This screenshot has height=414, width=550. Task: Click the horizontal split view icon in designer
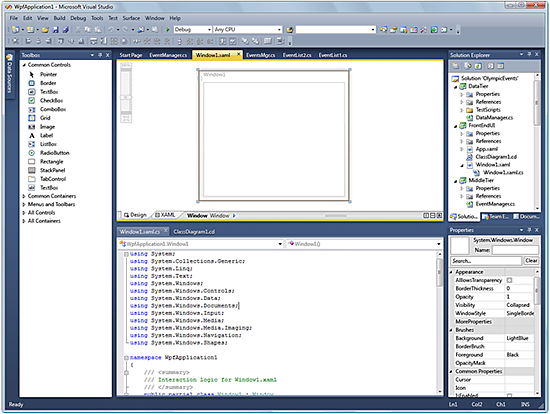click(432, 215)
